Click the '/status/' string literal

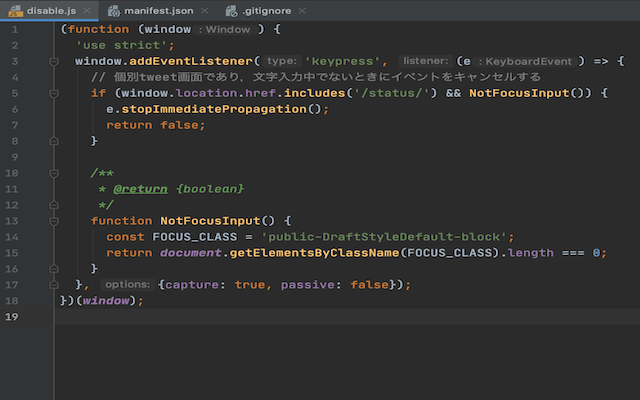[391, 93]
